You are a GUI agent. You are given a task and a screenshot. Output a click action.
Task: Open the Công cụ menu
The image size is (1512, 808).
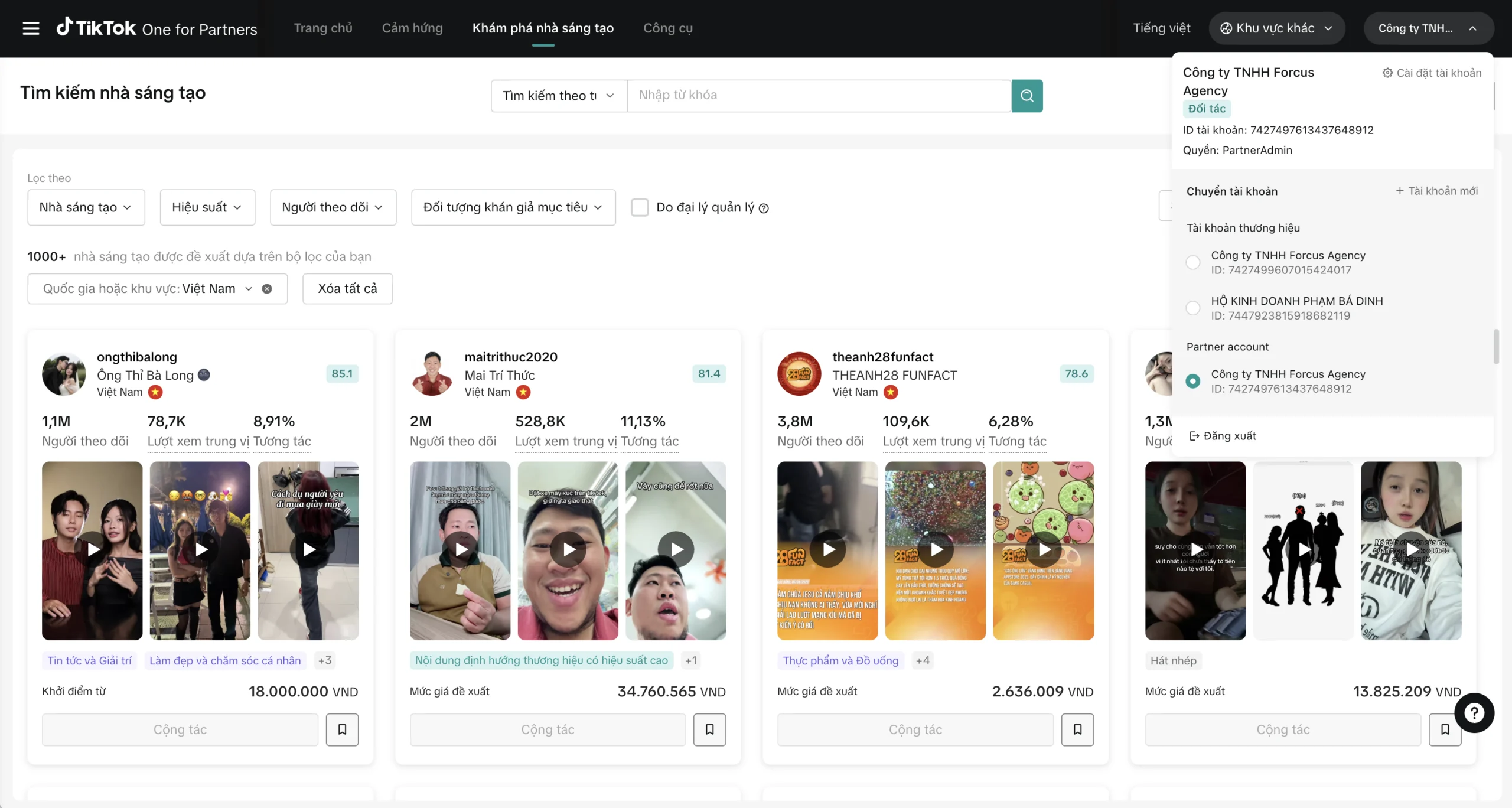[667, 28]
